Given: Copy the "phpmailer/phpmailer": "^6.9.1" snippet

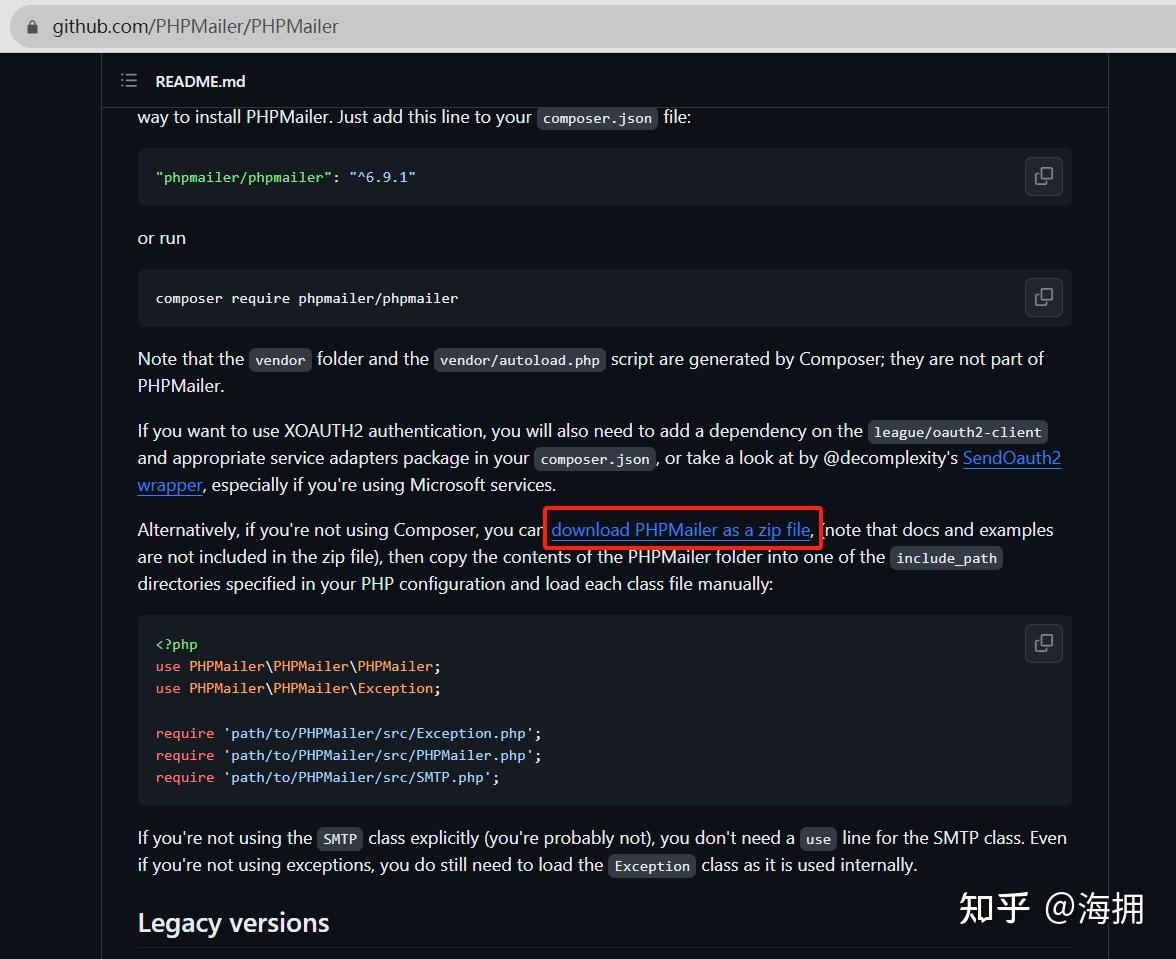Looking at the screenshot, I should [1043, 176].
